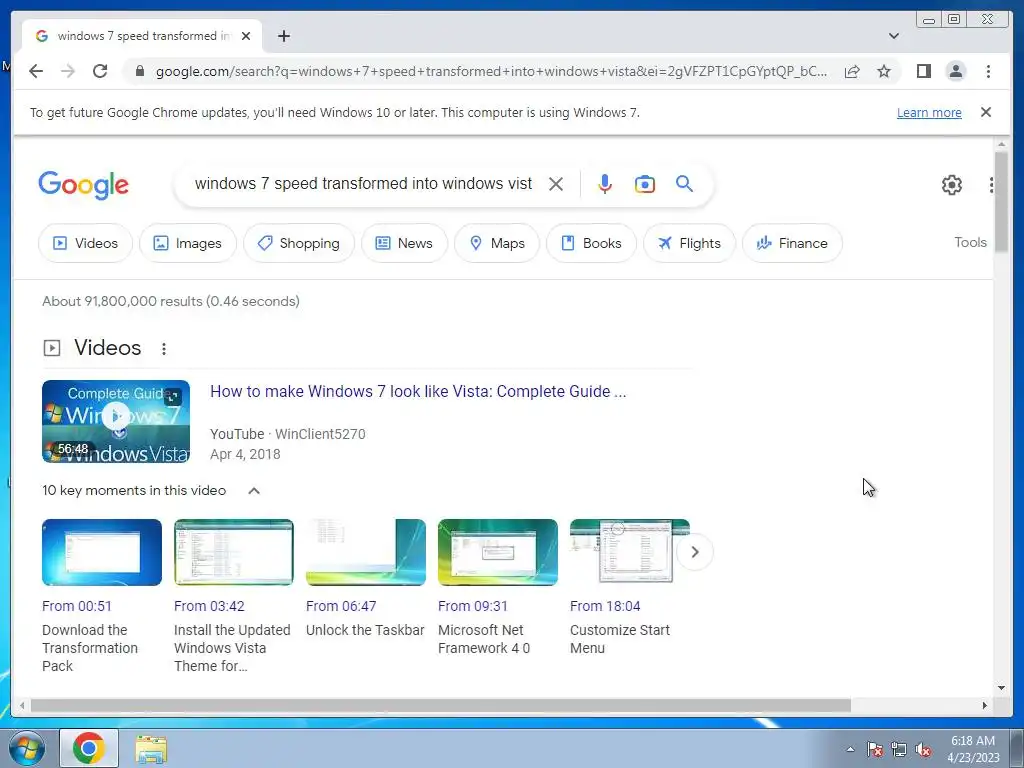This screenshot has height=768, width=1024.
Task: Open Learn more about Chrome updates
Action: click(929, 112)
